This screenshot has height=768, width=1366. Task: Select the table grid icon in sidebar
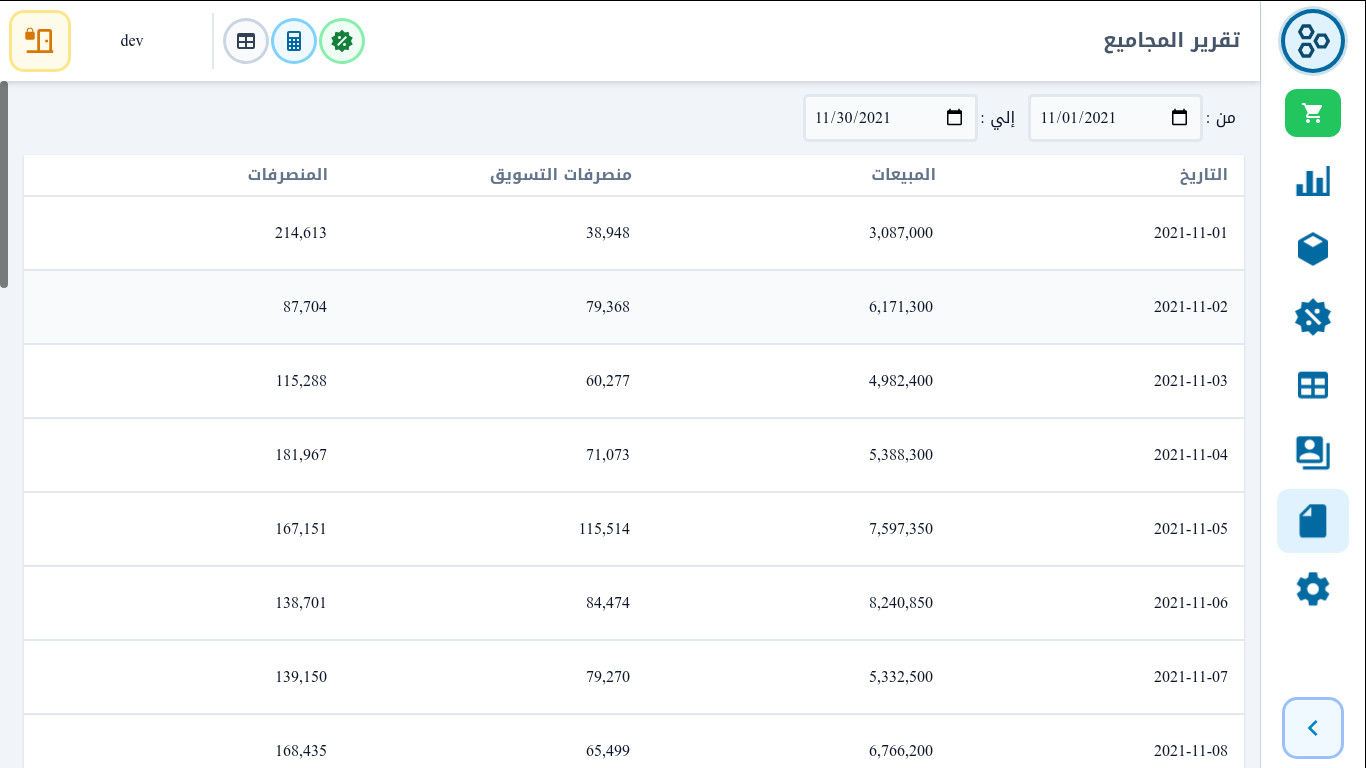(1312, 386)
